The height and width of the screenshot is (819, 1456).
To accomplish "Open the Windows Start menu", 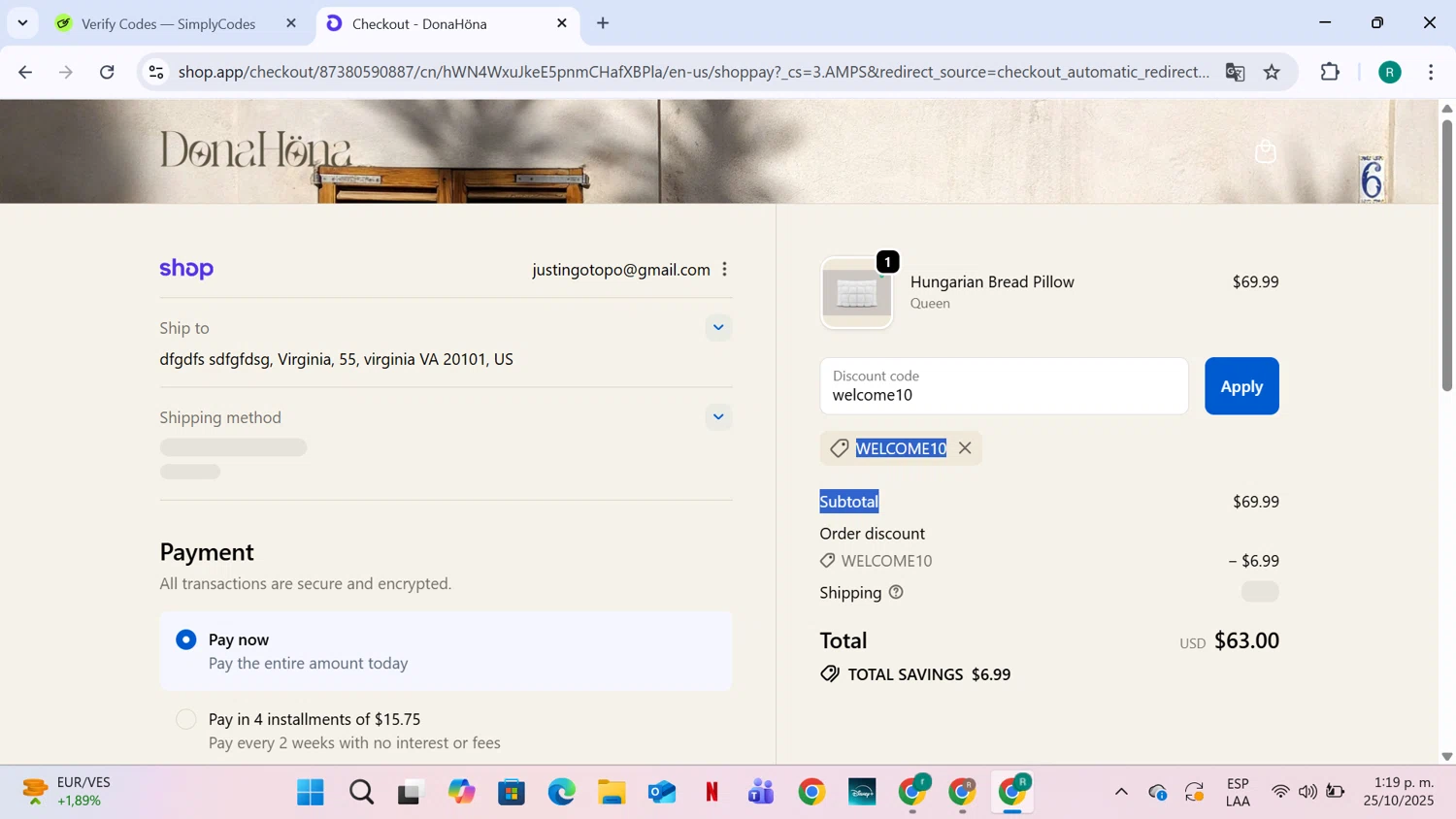I will coord(311,793).
